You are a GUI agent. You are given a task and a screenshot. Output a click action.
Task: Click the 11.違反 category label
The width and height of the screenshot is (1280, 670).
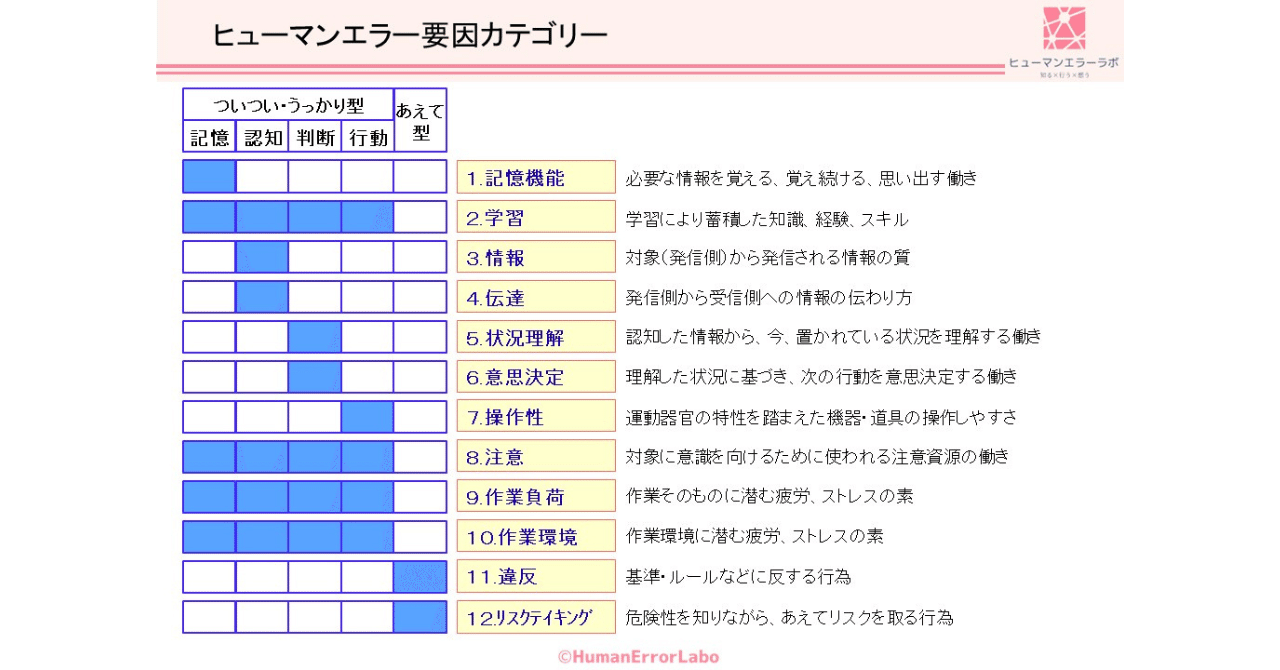point(536,577)
